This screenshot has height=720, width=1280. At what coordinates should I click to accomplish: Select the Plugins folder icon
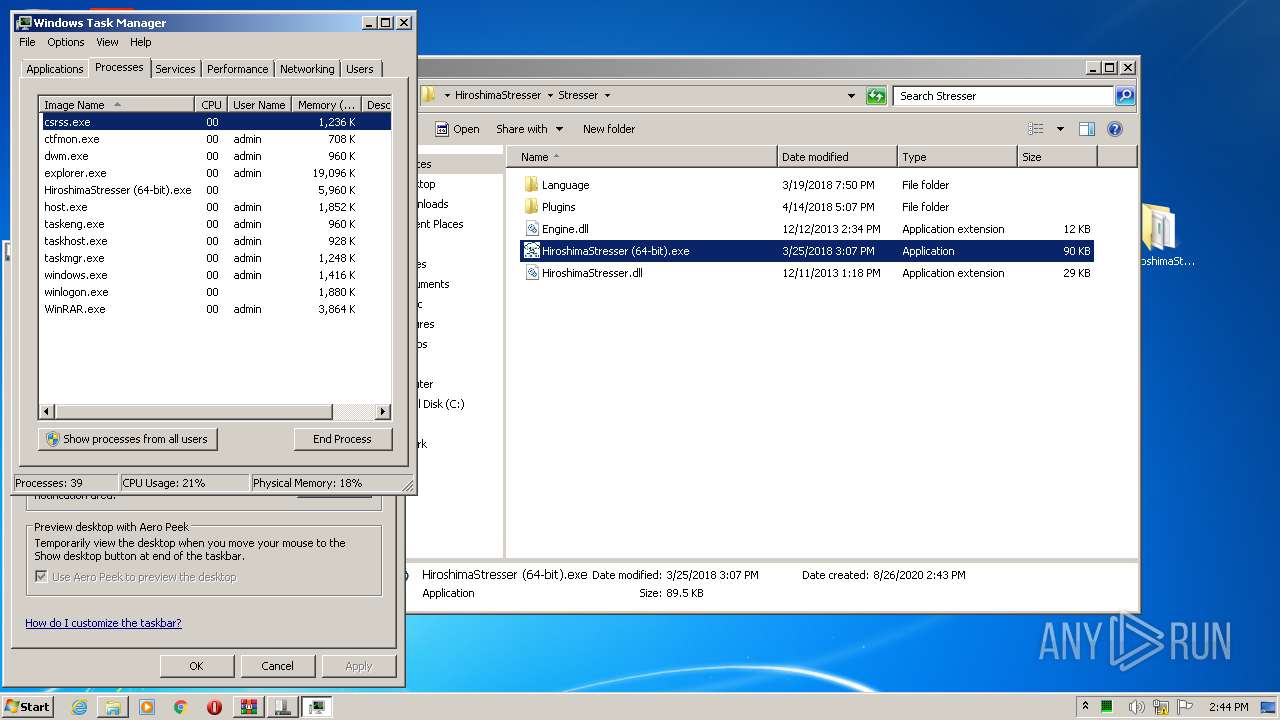pyautogui.click(x=531, y=207)
